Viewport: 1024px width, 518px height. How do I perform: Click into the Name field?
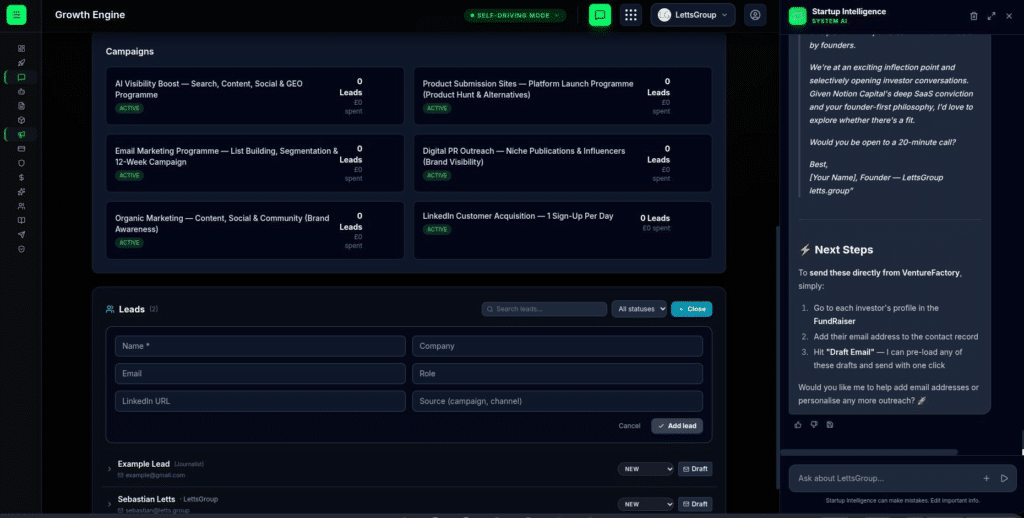pos(260,346)
